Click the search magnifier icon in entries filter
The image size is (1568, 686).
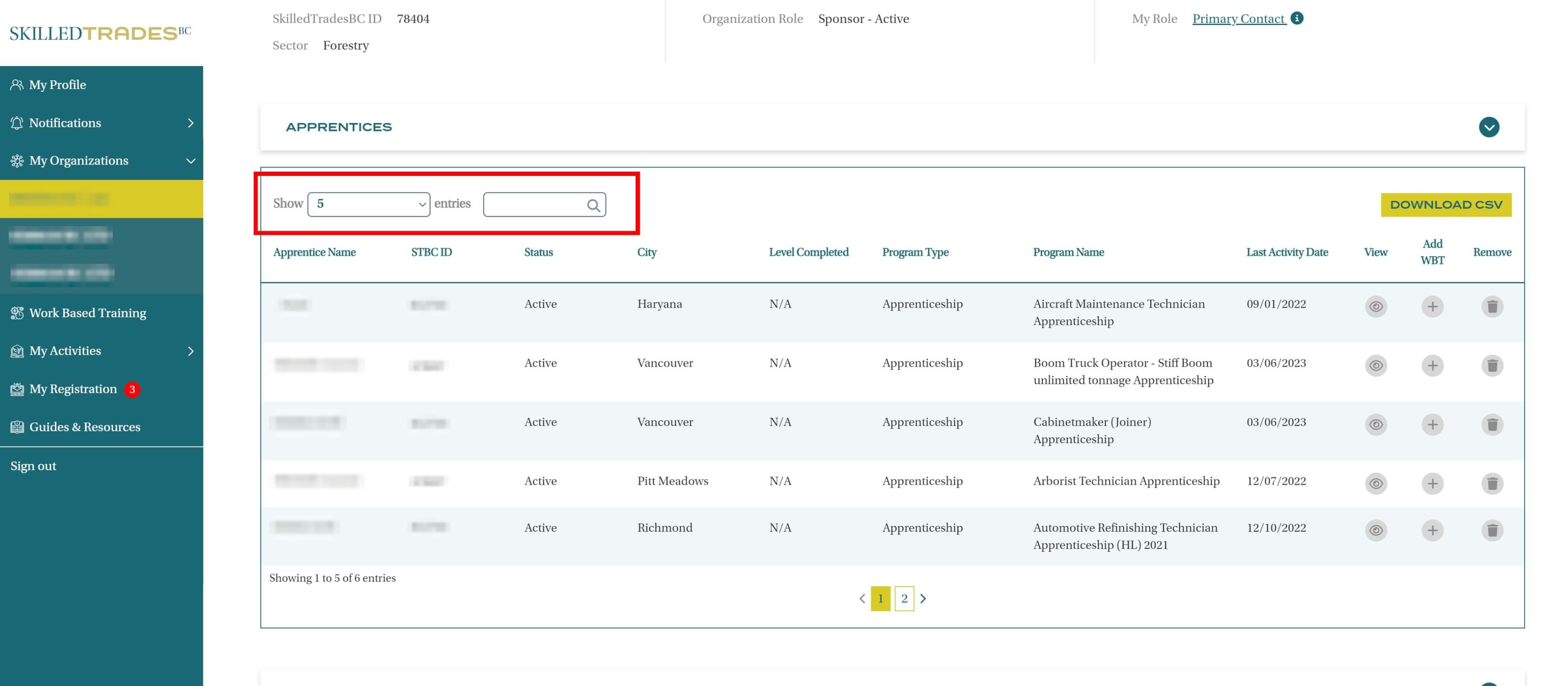click(x=594, y=205)
